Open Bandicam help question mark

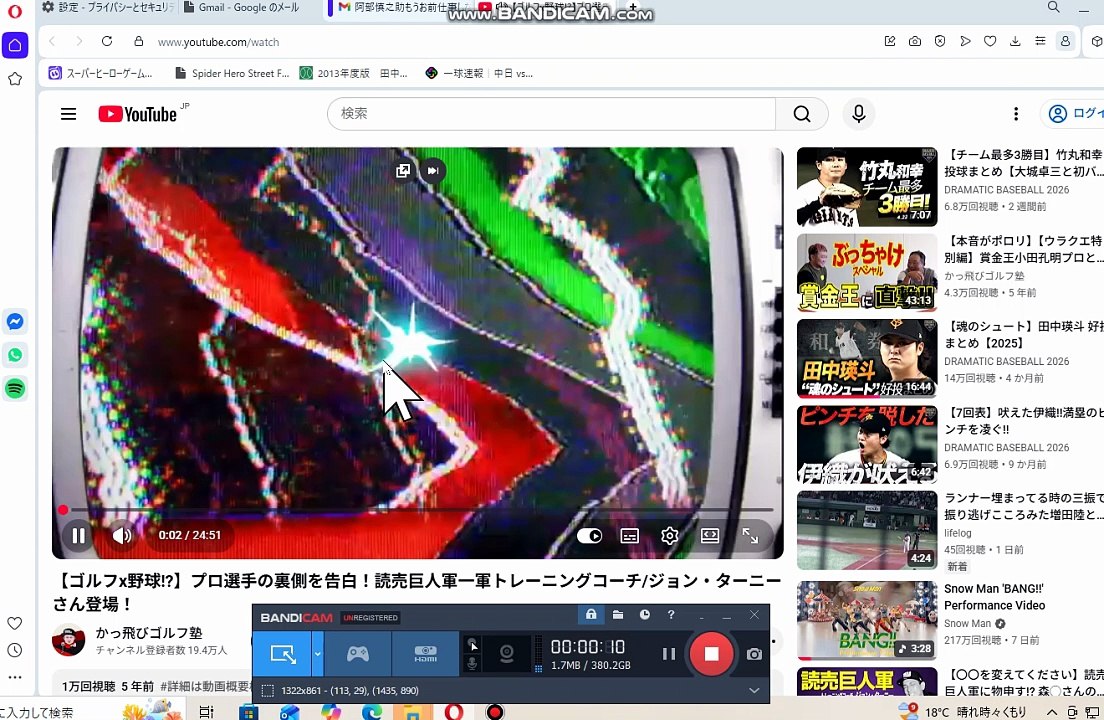tap(671, 614)
